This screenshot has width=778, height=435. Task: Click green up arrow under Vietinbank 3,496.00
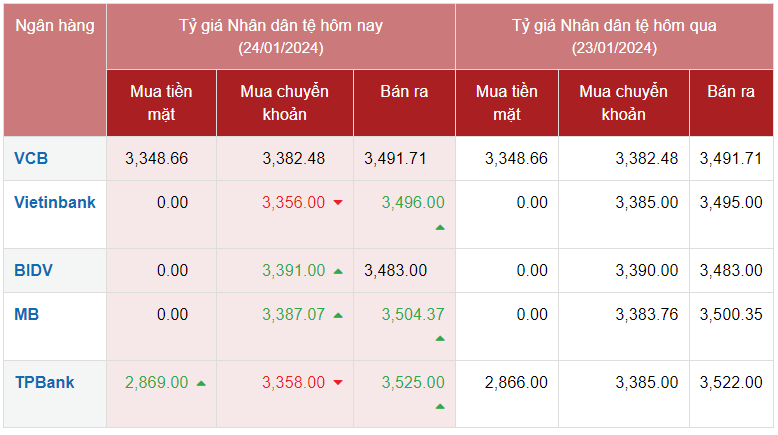coord(440,228)
